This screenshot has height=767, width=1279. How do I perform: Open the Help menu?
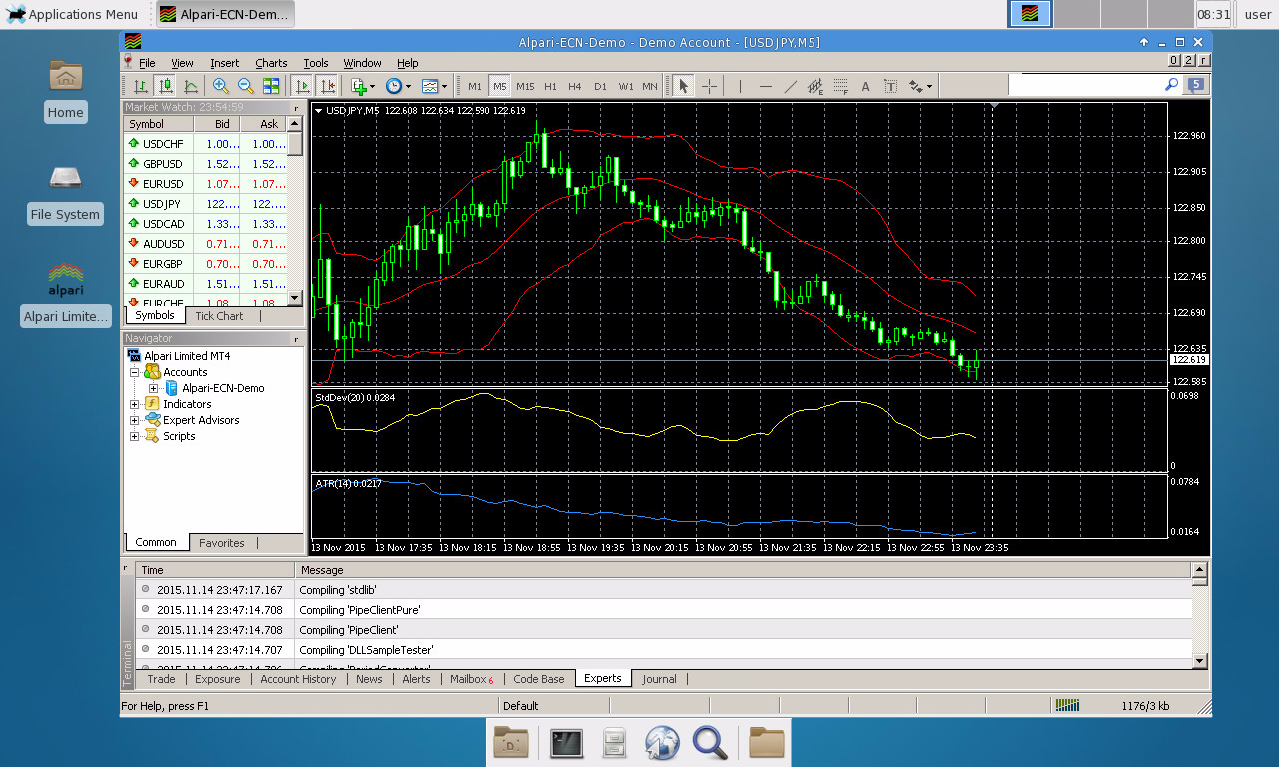[408, 63]
